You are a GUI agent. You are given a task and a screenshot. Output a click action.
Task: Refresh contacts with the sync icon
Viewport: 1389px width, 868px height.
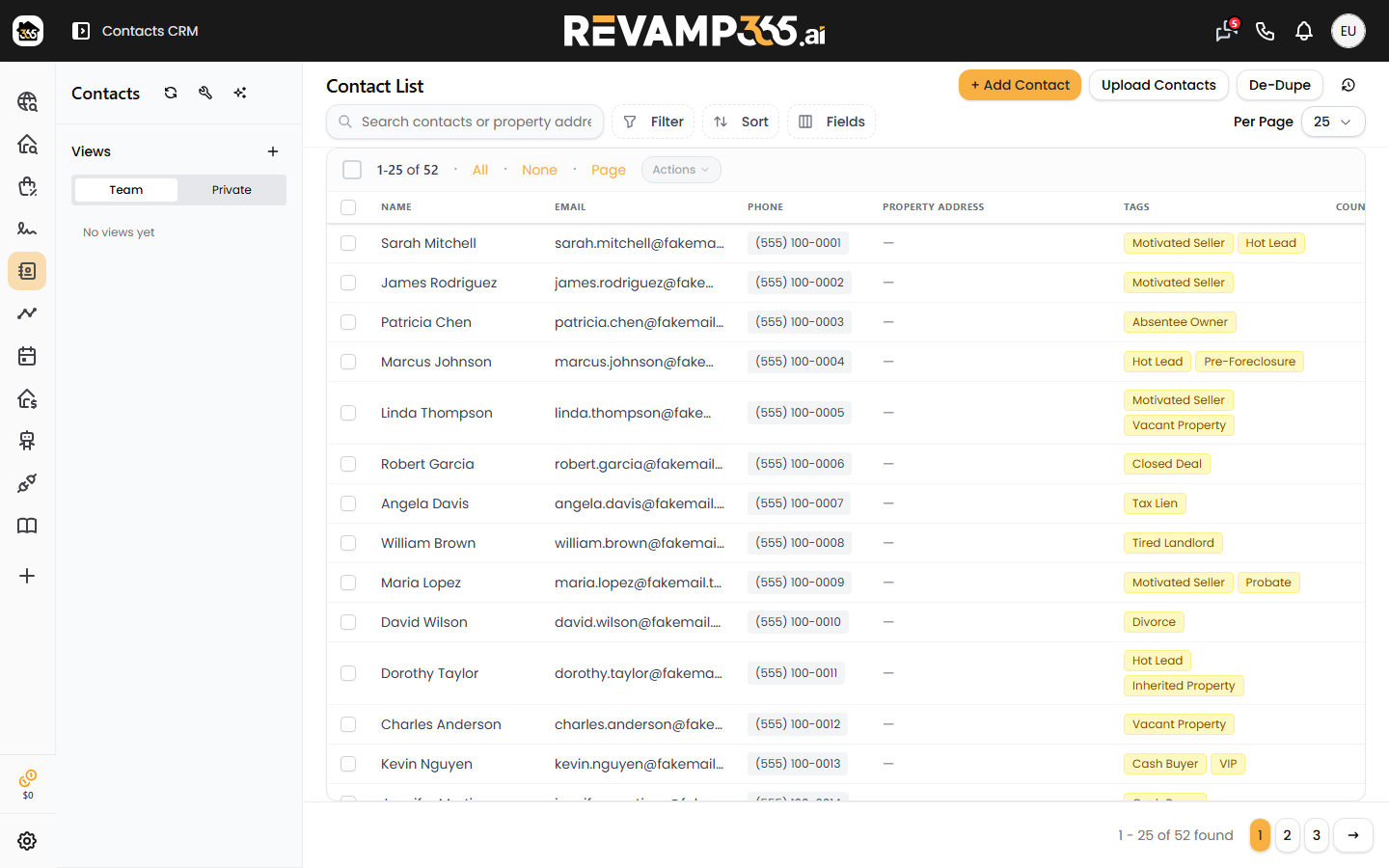[x=171, y=93]
